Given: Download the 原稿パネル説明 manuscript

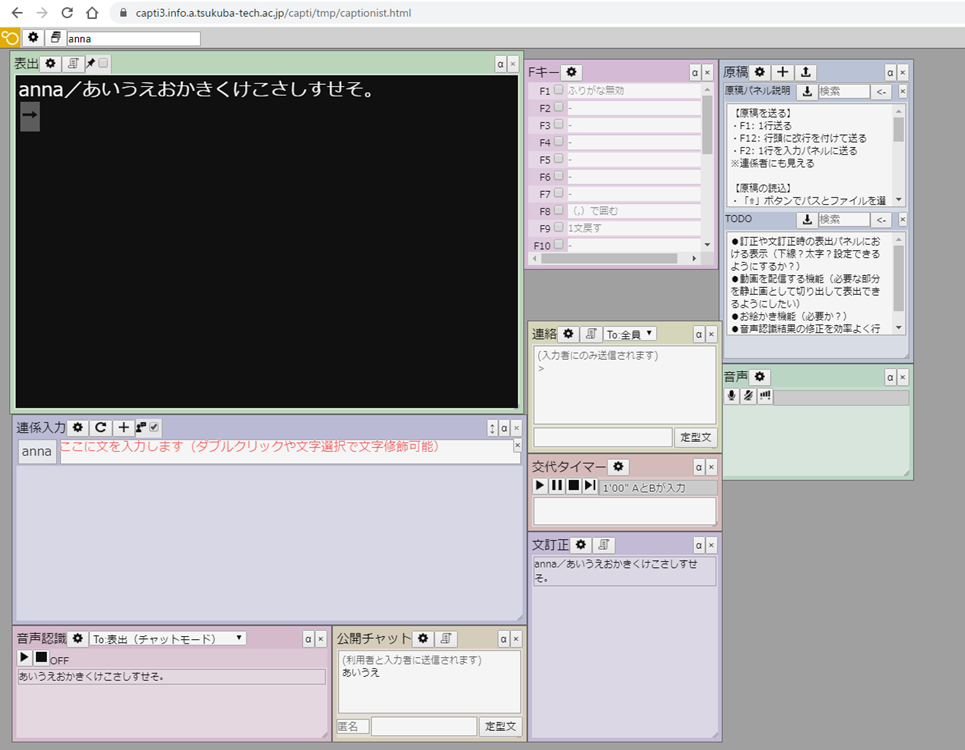Looking at the screenshot, I should (807, 92).
